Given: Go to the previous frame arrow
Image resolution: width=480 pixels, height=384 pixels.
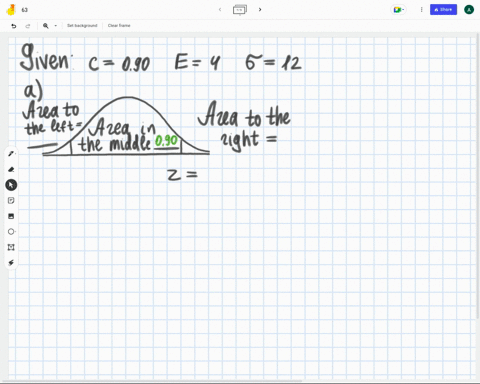Looking at the screenshot, I should (x=220, y=10).
